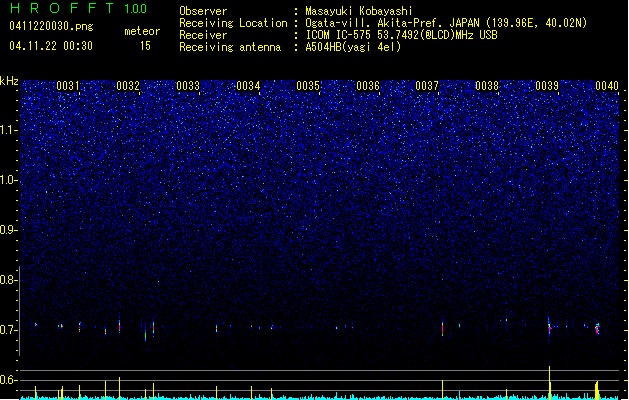The height and width of the screenshot is (400, 629).
Task: Select antenna value A504HB(yagi 4el)
Action: pos(353,47)
